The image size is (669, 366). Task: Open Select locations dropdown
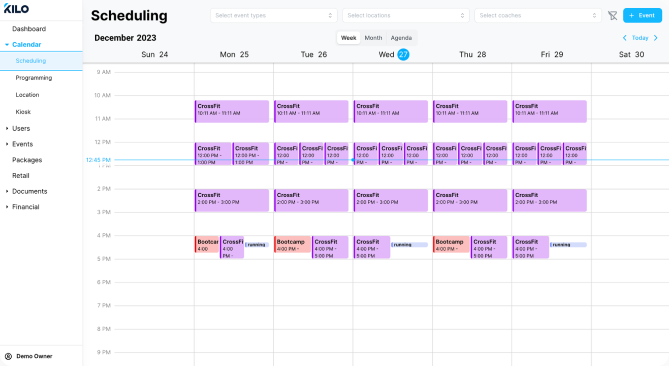coord(406,15)
